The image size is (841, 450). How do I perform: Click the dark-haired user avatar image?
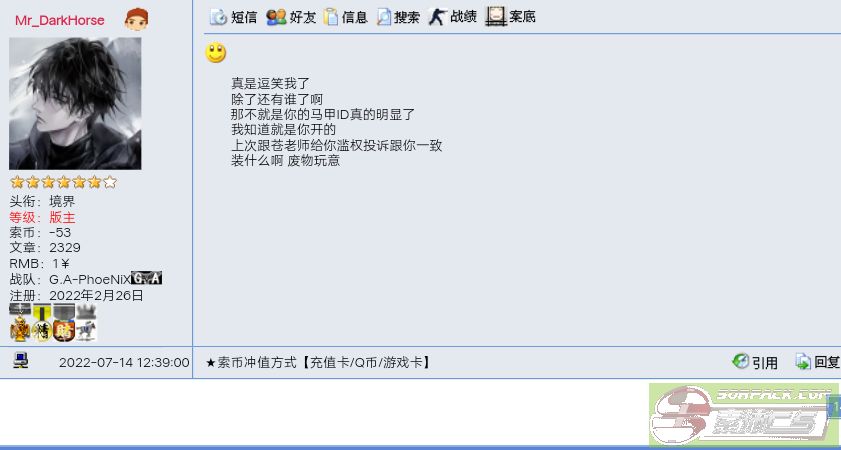click(x=75, y=104)
